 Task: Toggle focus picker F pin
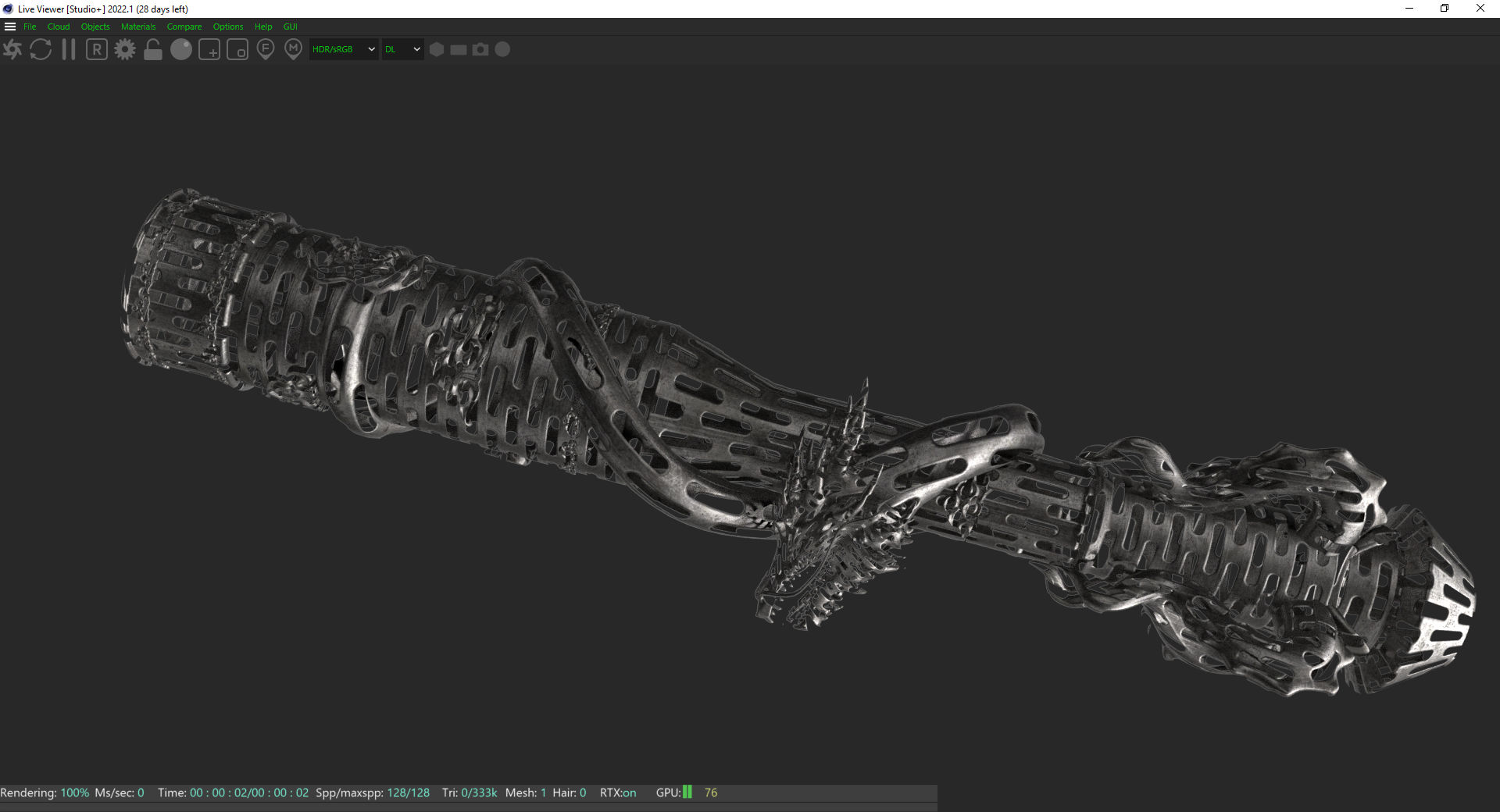[266, 50]
